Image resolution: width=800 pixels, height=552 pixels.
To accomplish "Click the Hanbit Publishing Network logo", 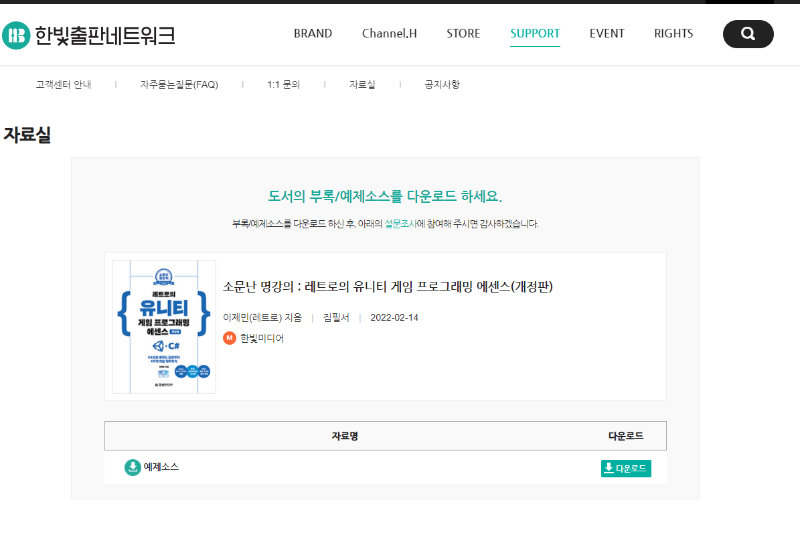I will [89, 35].
